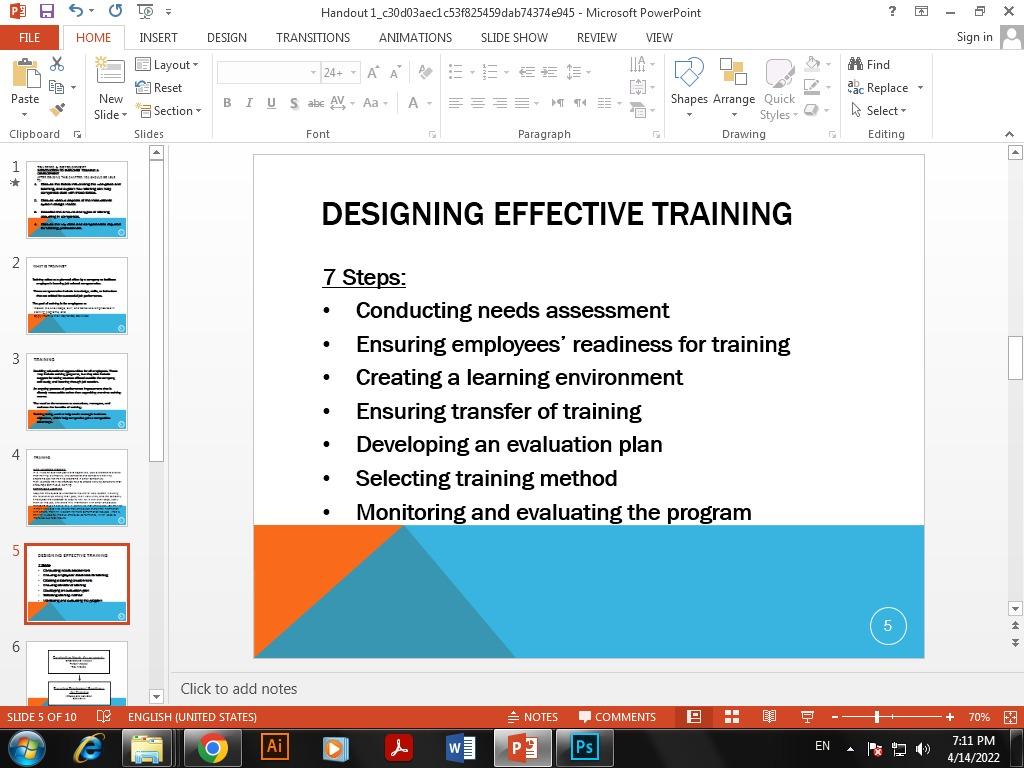Click the zoom slider handle
Viewport: 1024px width, 768px height.
coord(877,717)
